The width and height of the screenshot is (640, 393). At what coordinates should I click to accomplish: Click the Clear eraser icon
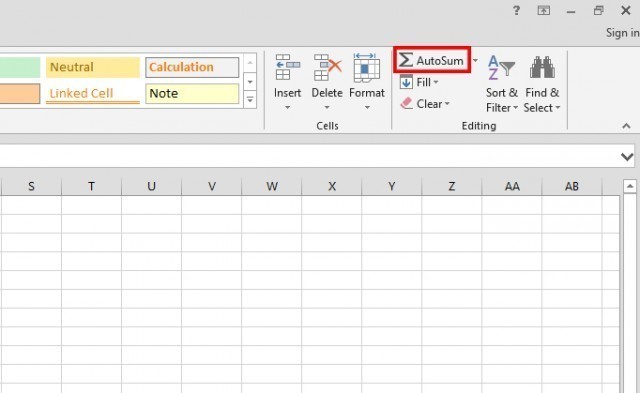pos(407,104)
